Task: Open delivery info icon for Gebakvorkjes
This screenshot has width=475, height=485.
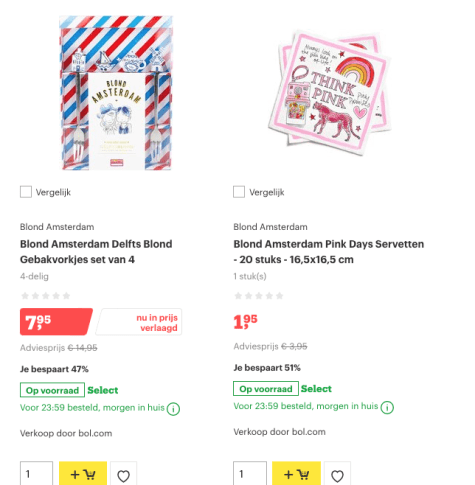Action: point(173,408)
